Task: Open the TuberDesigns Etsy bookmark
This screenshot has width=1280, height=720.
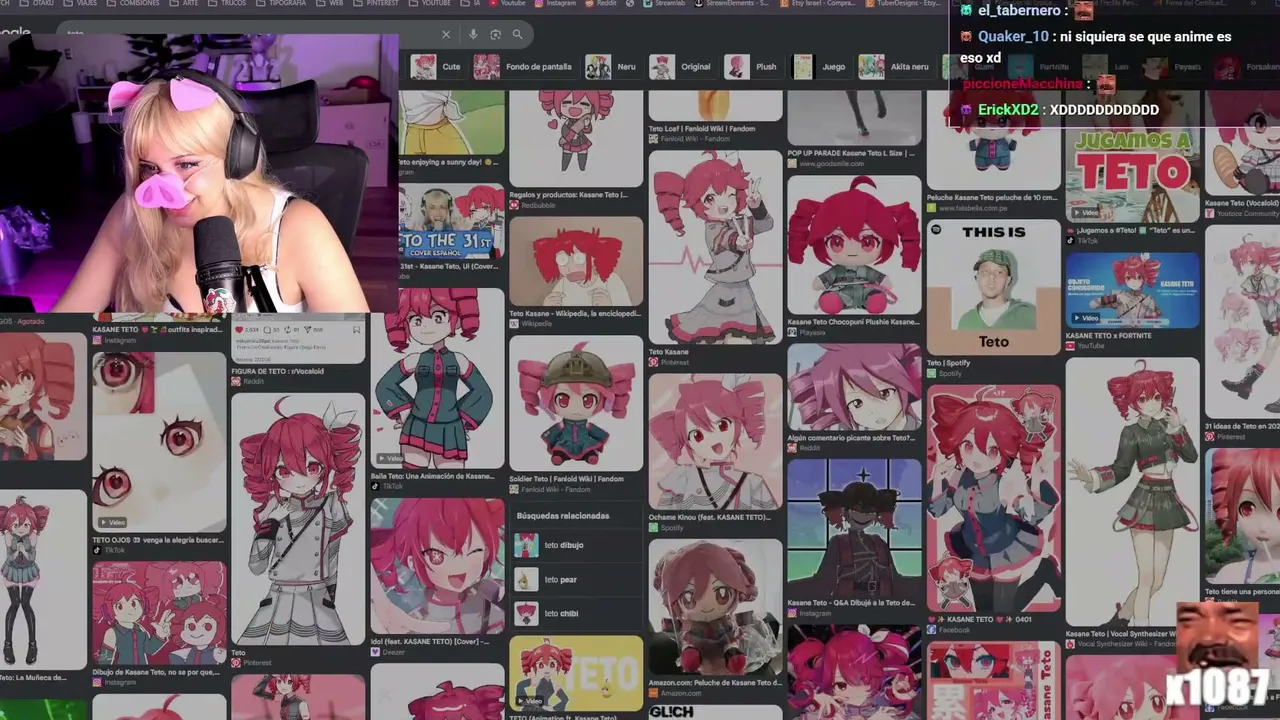Action: click(x=901, y=3)
